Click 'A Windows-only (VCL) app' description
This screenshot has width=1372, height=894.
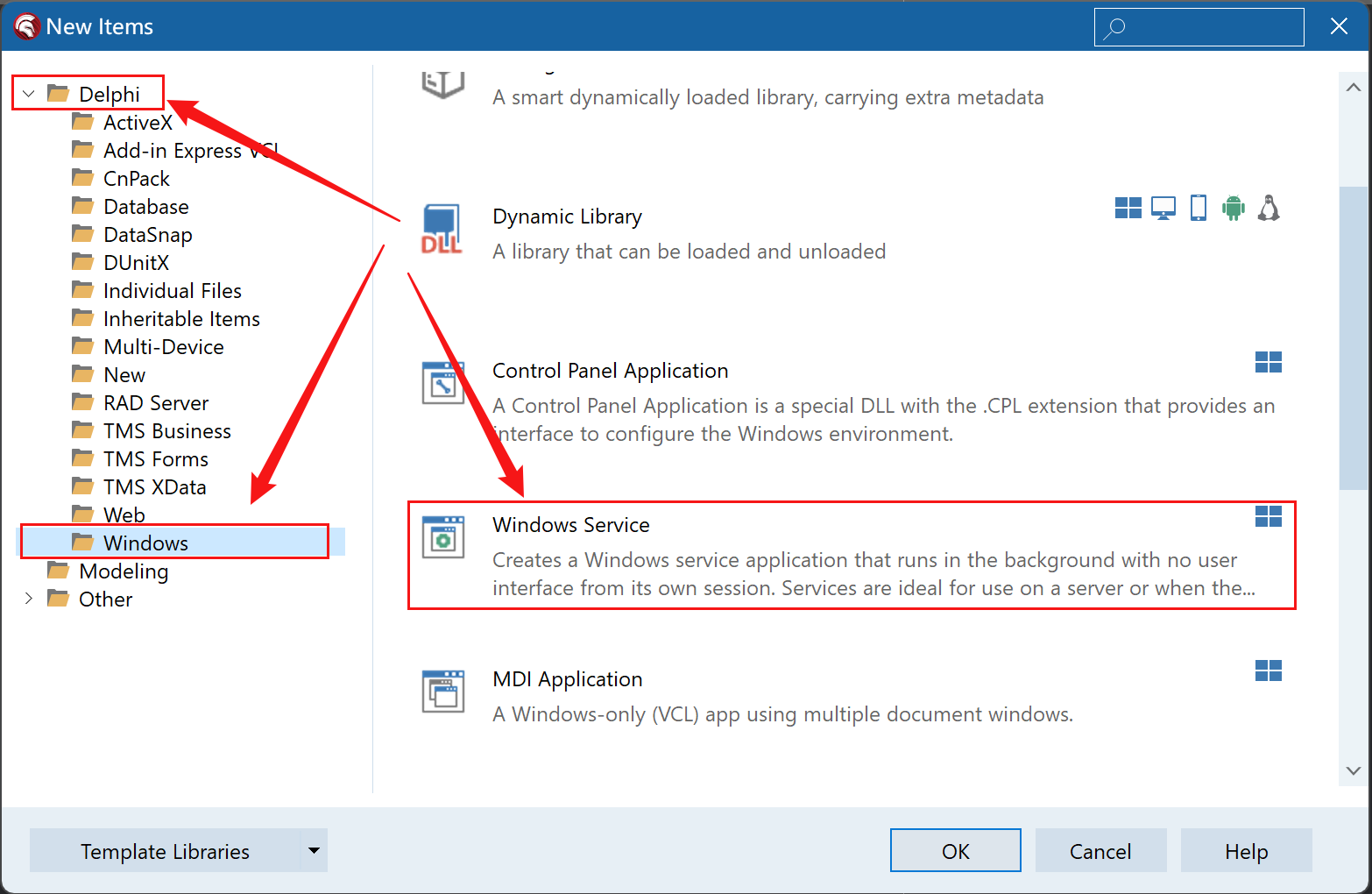point(782,714)
